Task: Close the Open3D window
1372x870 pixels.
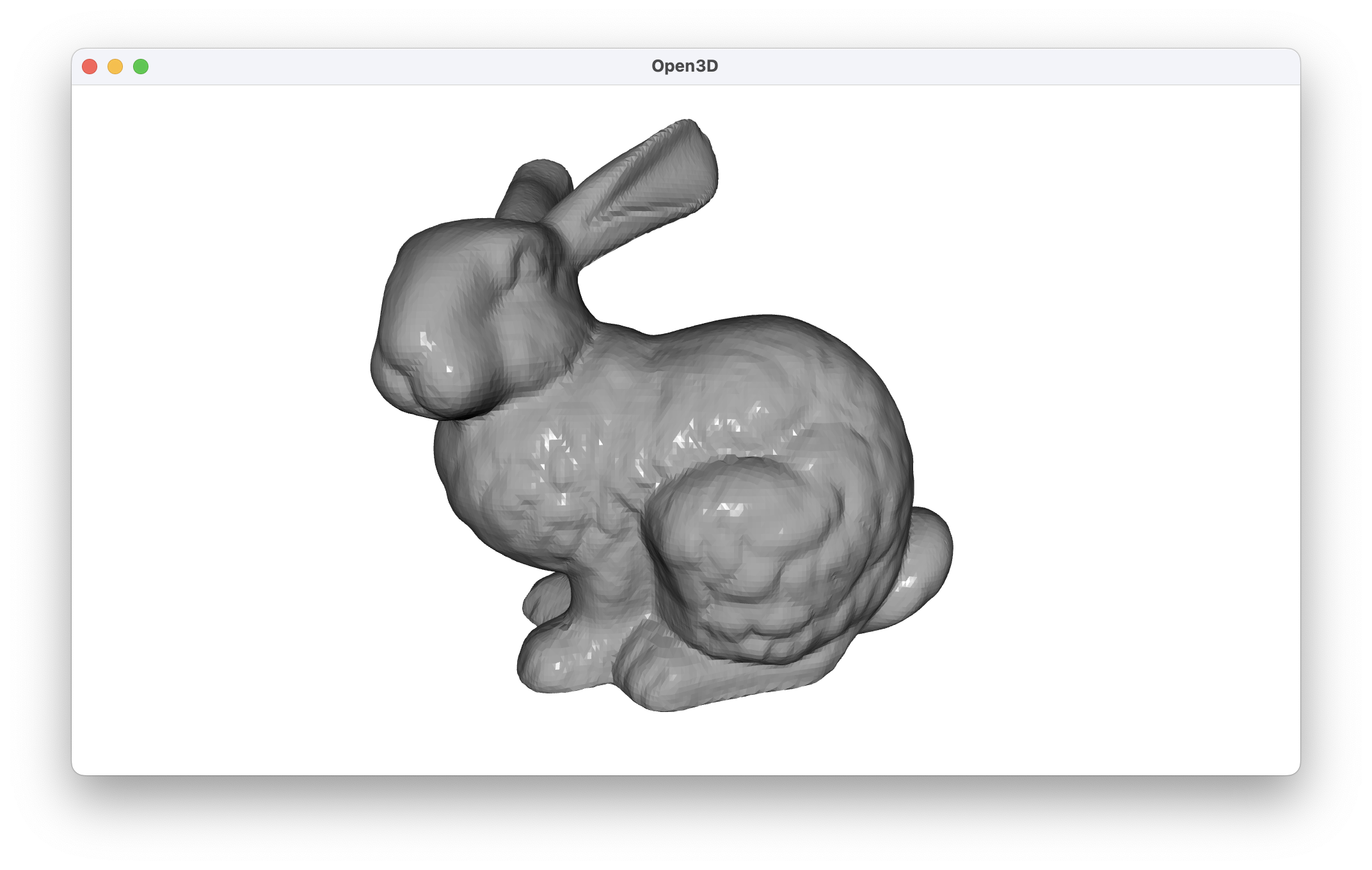Action: [90, 67]
